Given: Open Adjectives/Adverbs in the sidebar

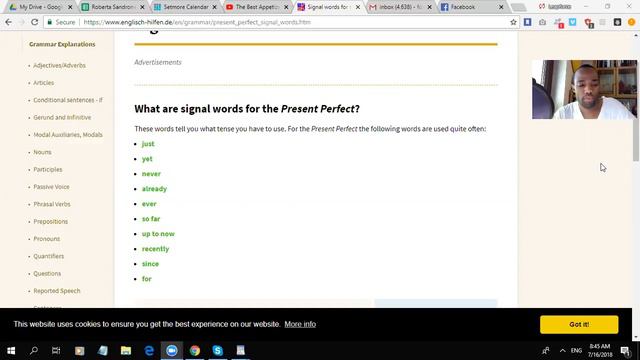Looking at the screenshot, I should [x=59, y=65].
